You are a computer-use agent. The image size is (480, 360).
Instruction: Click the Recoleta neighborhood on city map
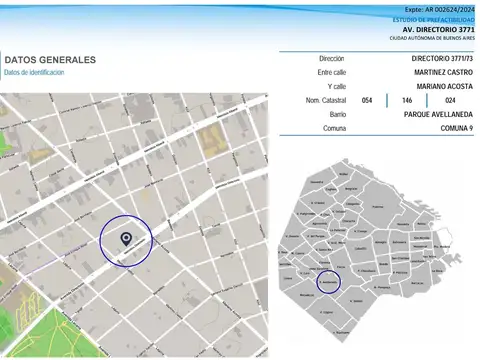[x=403, y=224]
